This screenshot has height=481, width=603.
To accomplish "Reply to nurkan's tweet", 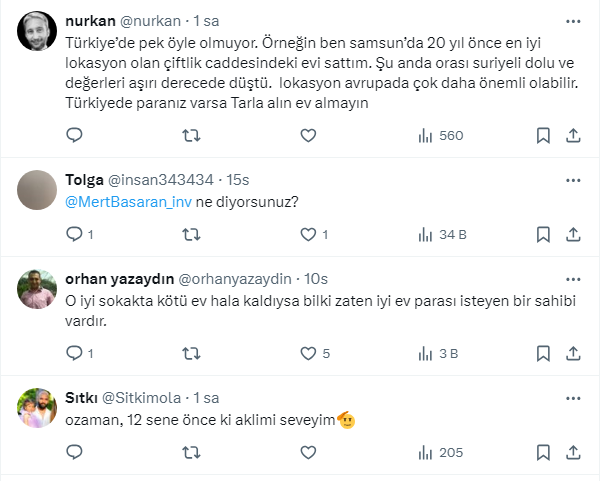I will click(73, 135).
